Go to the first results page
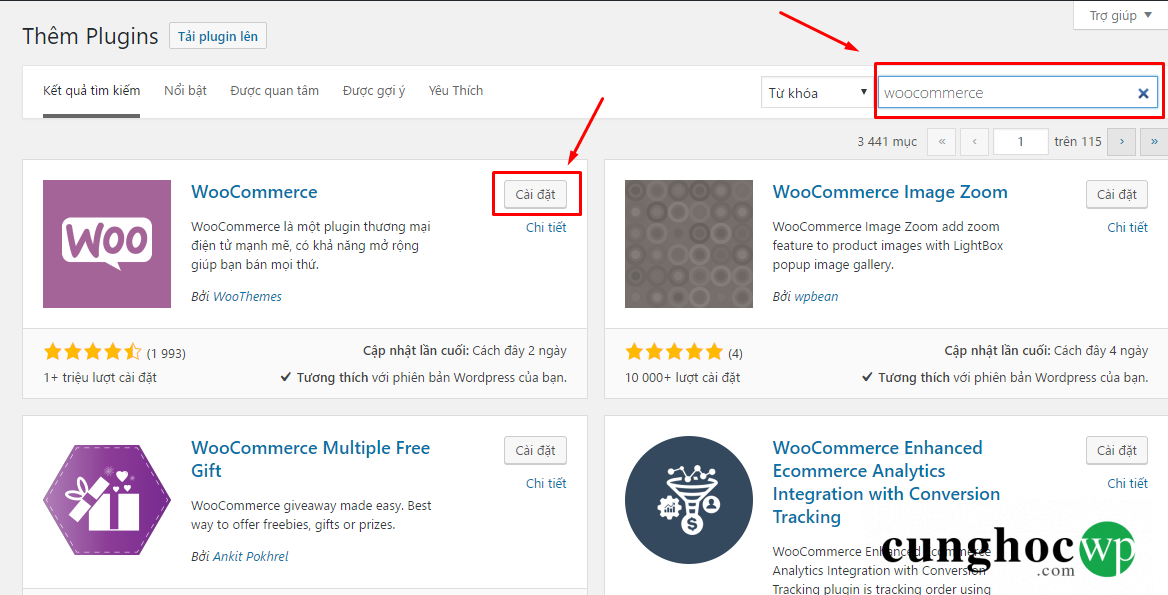Image resolution: width=1168 pixels, height=595 pixels. pyautogui.click(x=942, y=141)
